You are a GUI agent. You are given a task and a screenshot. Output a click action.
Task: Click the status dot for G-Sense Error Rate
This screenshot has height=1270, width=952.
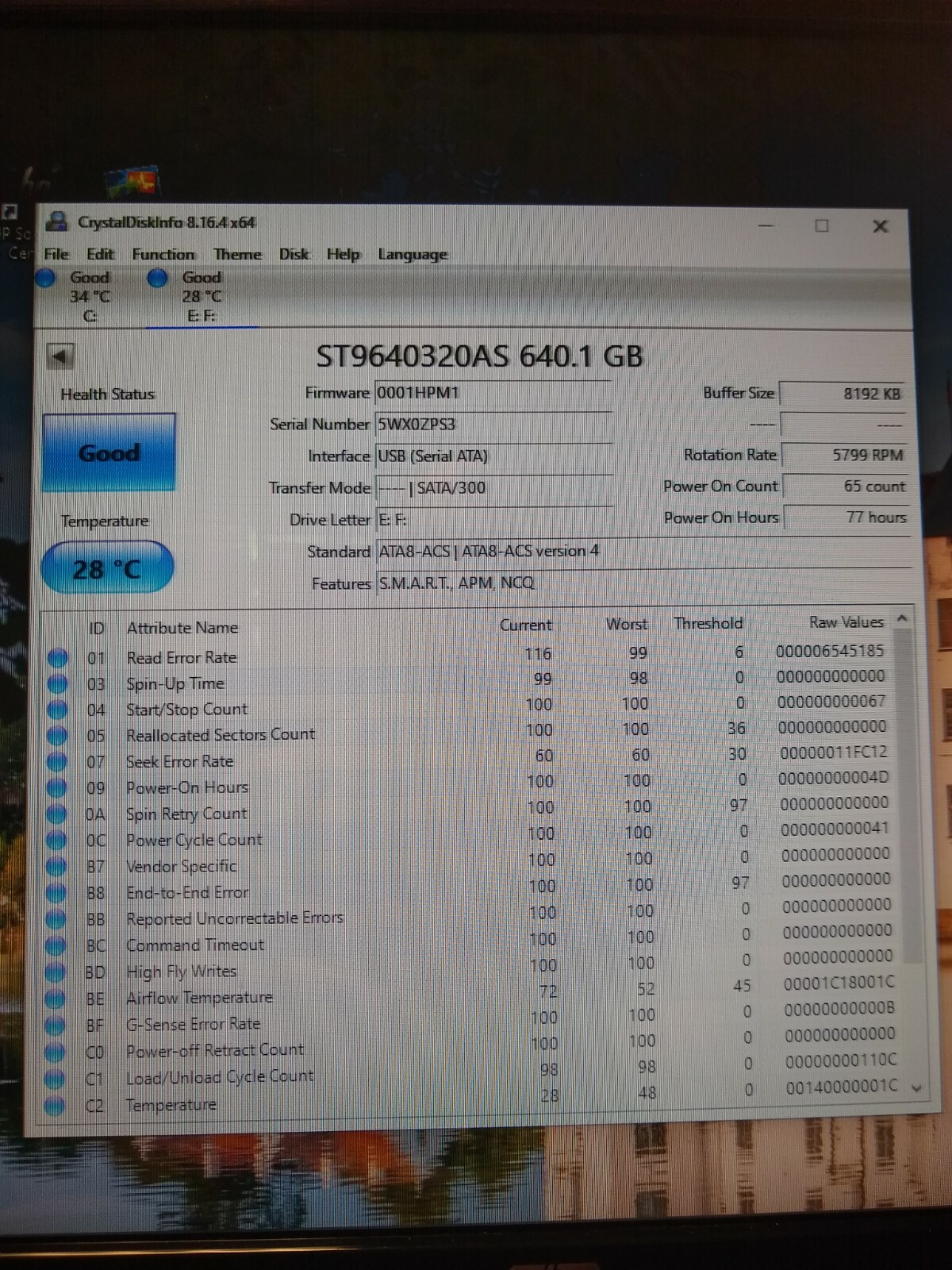pos(55,1026)
